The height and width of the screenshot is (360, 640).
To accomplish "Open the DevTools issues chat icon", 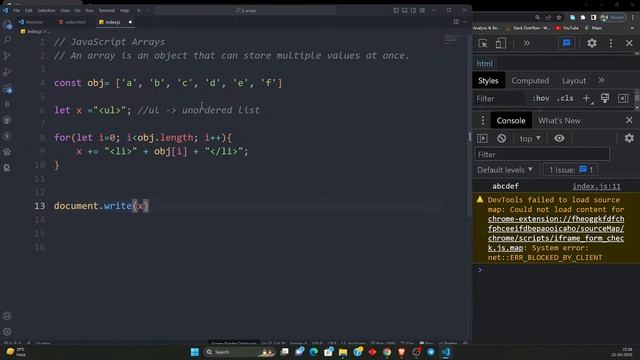I will [x=567, y=43].
